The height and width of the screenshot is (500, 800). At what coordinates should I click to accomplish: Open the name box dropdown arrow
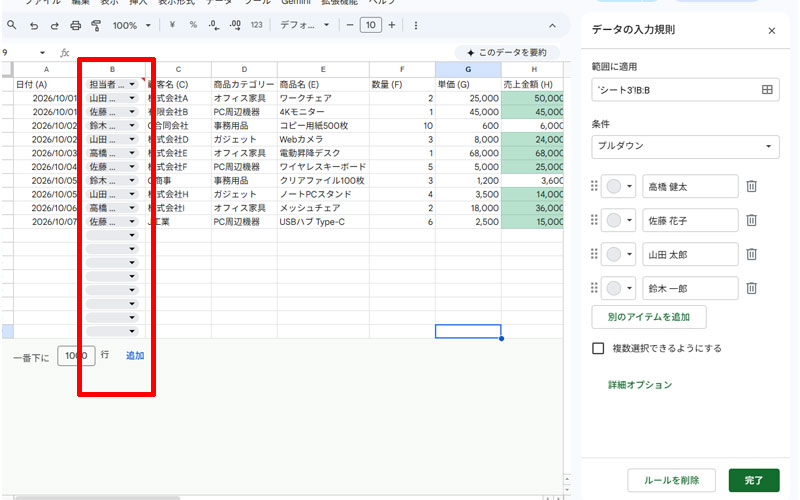(42, 53)
